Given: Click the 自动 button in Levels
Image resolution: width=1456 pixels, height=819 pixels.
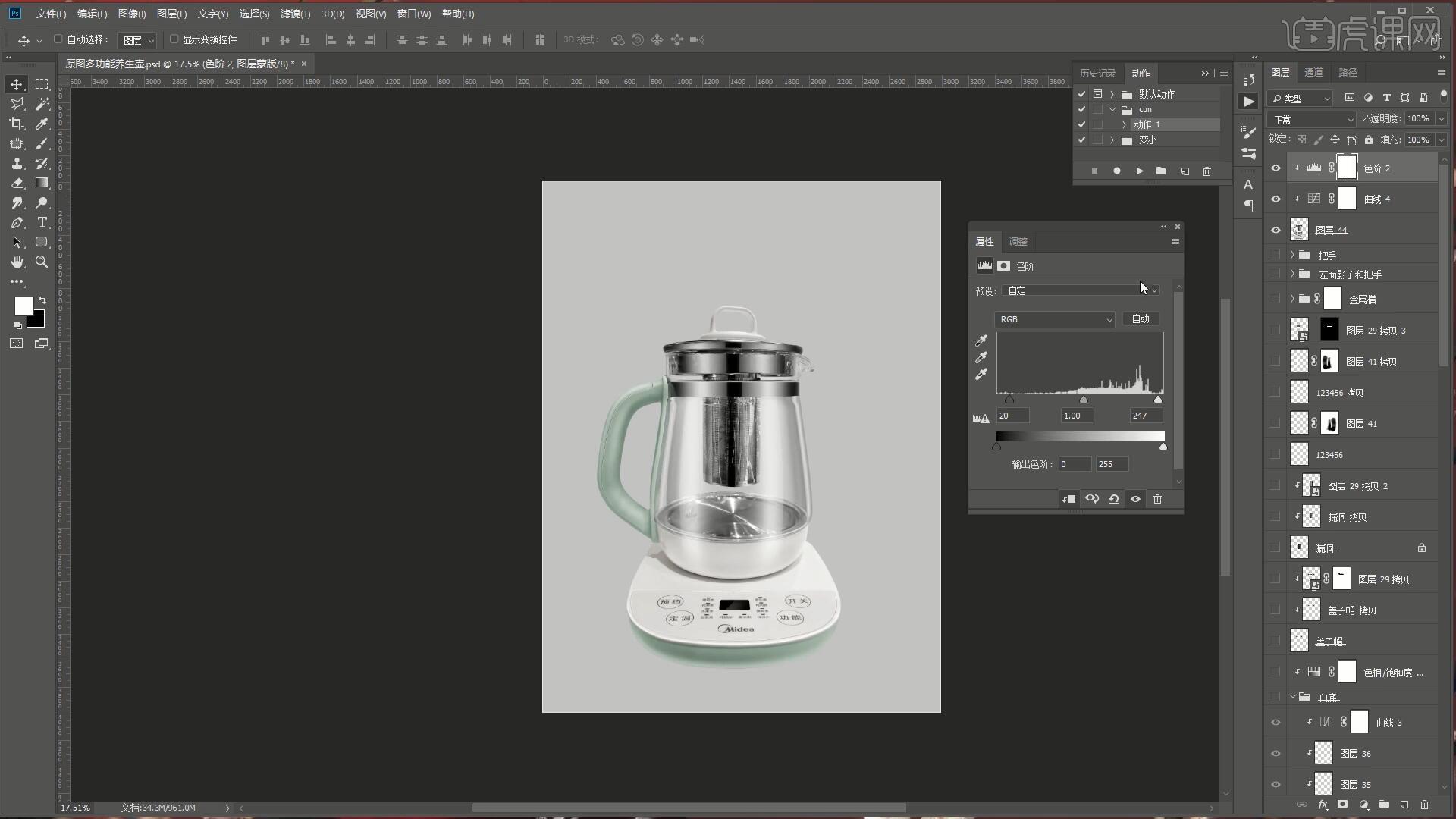Looking at the screenshot, I should 1140,319.
